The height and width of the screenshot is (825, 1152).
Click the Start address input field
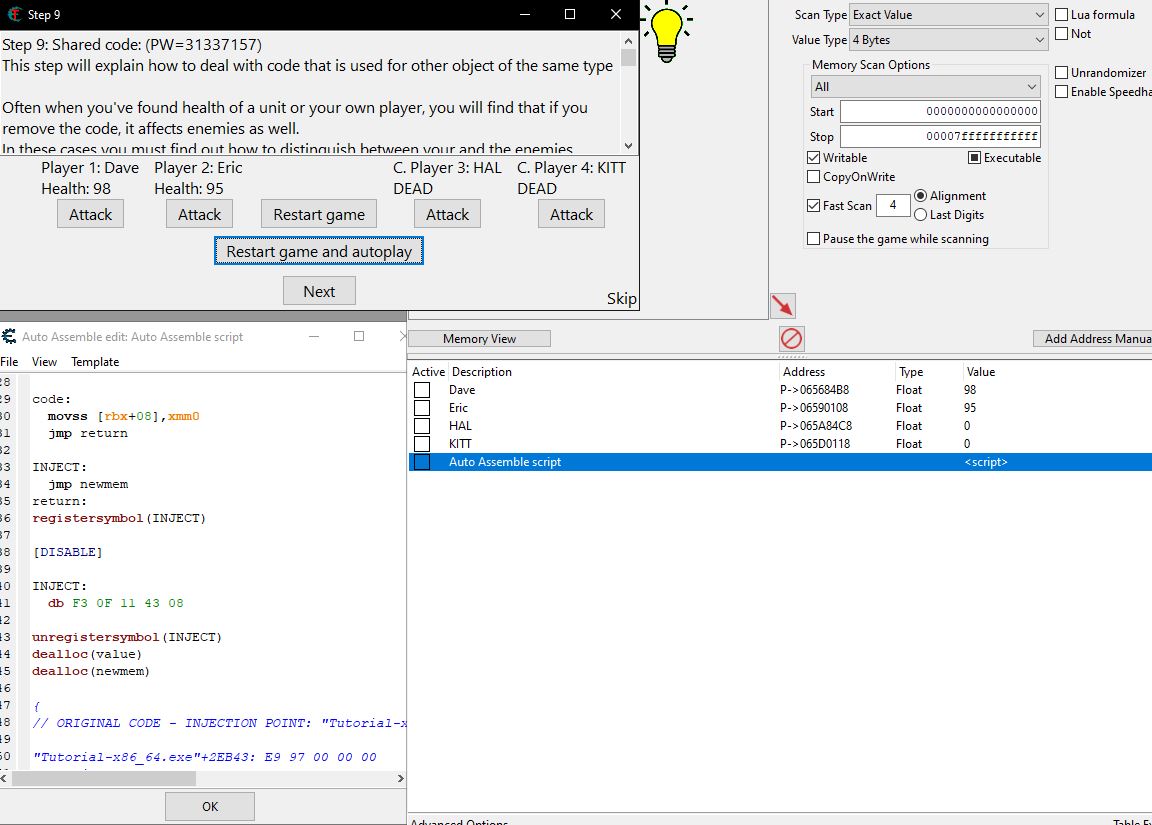coord(940,112)
